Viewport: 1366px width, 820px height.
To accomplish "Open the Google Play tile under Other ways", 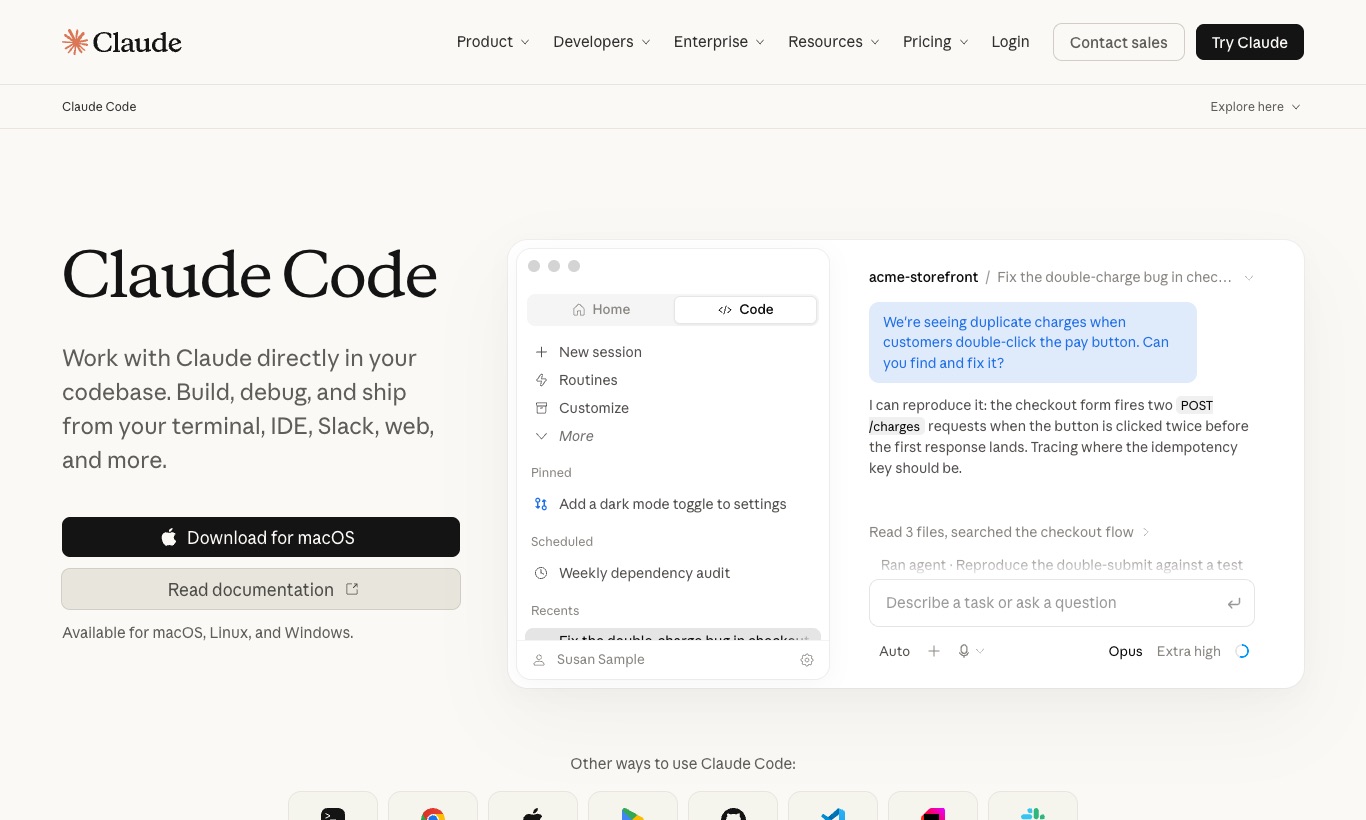I will point(633,806).
